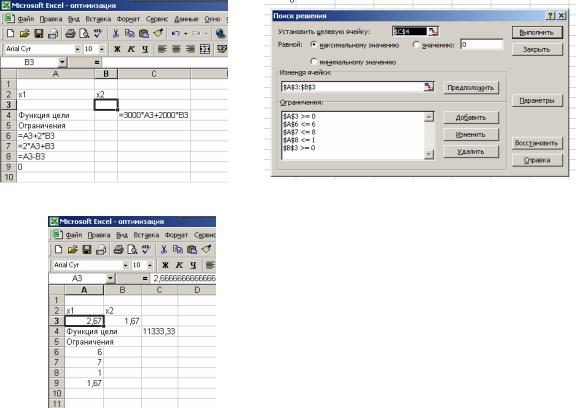Open Сервис menu in window with B3 selected
This screenshot has height=408, width=576.
coord(156,19)
